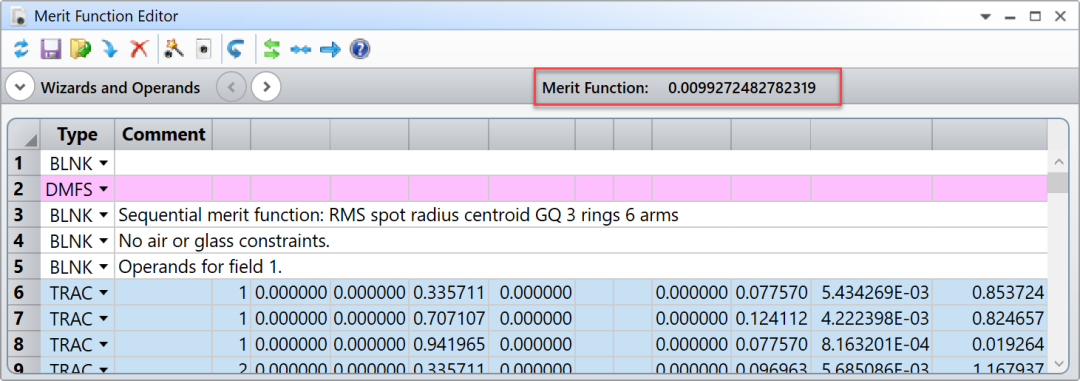1080x381 pixels.
Task: Open the Optimization Wizard magic wand icon
Action: (174, 49)
